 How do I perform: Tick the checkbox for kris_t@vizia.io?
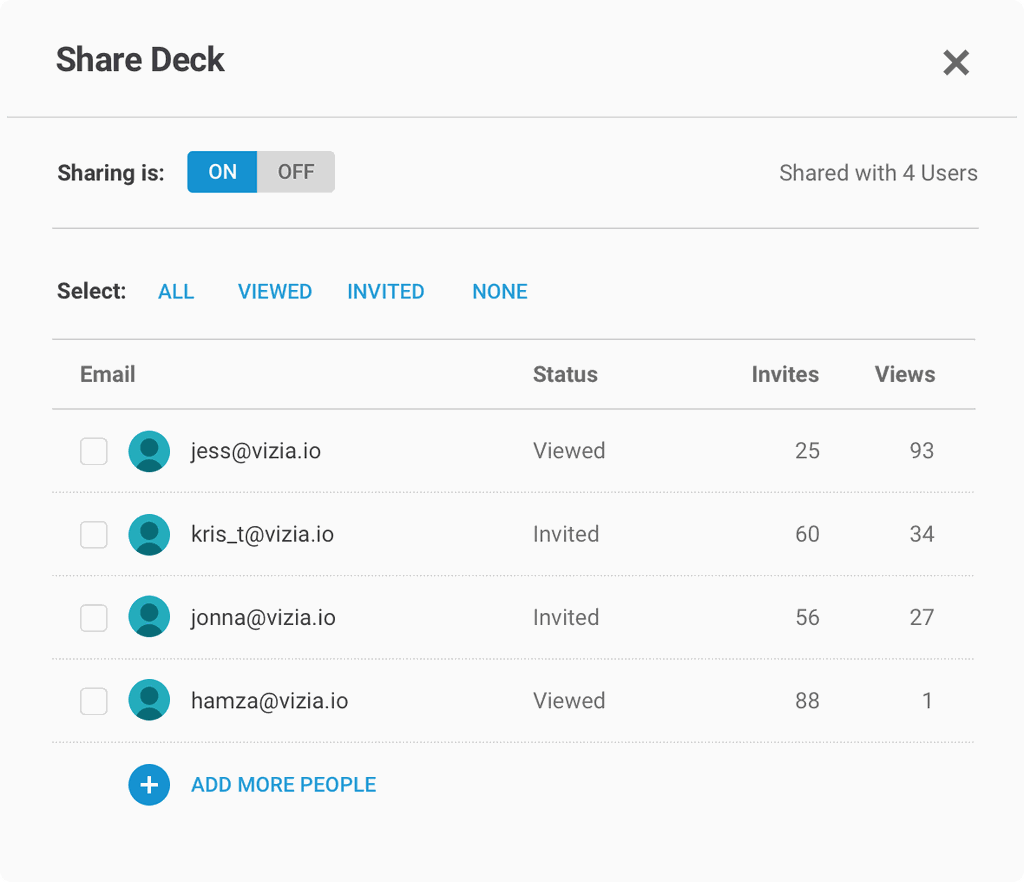pyautogui.click(x=94, y=535)
